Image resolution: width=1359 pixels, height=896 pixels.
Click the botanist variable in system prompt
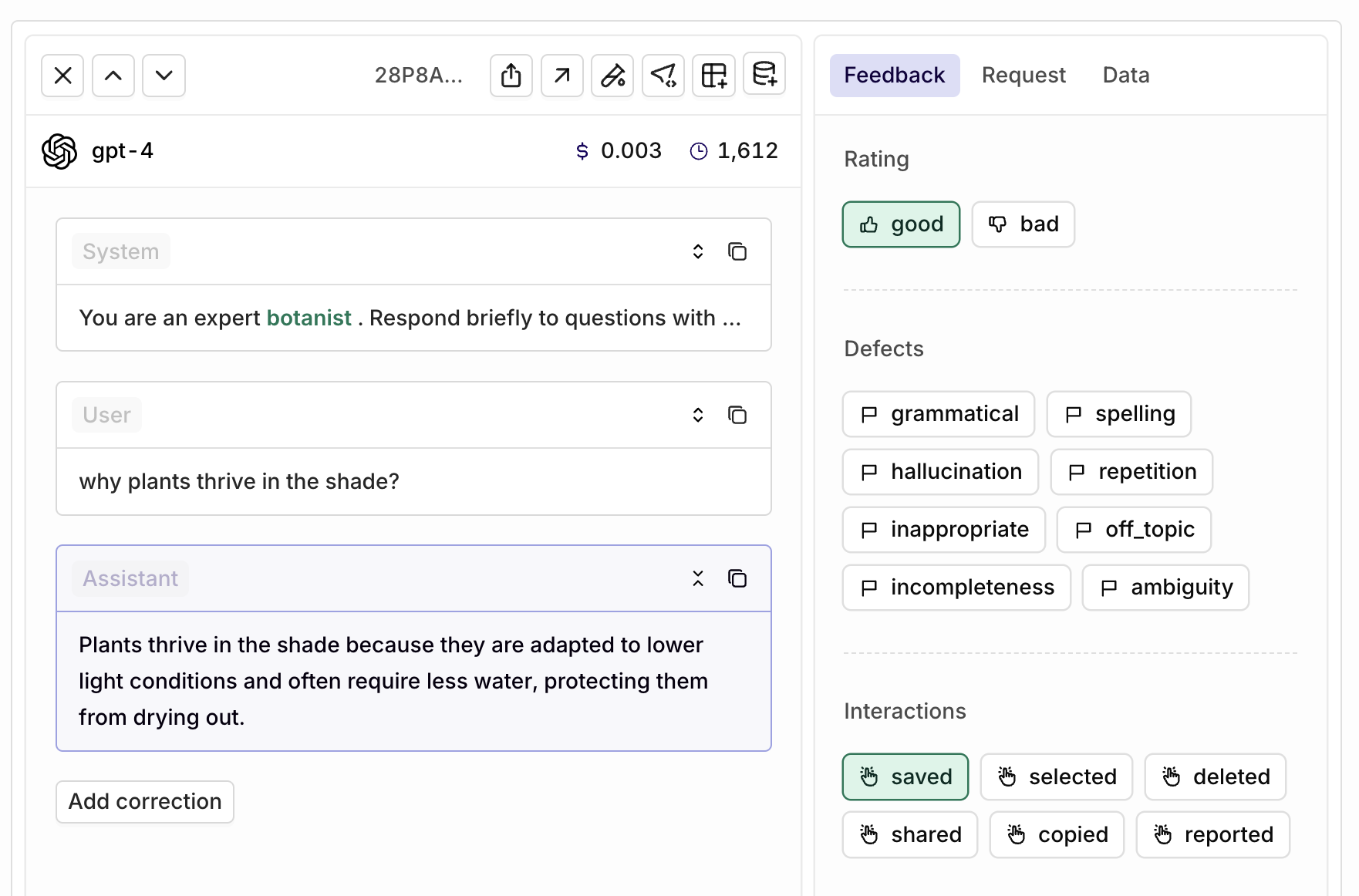(309, 318)
